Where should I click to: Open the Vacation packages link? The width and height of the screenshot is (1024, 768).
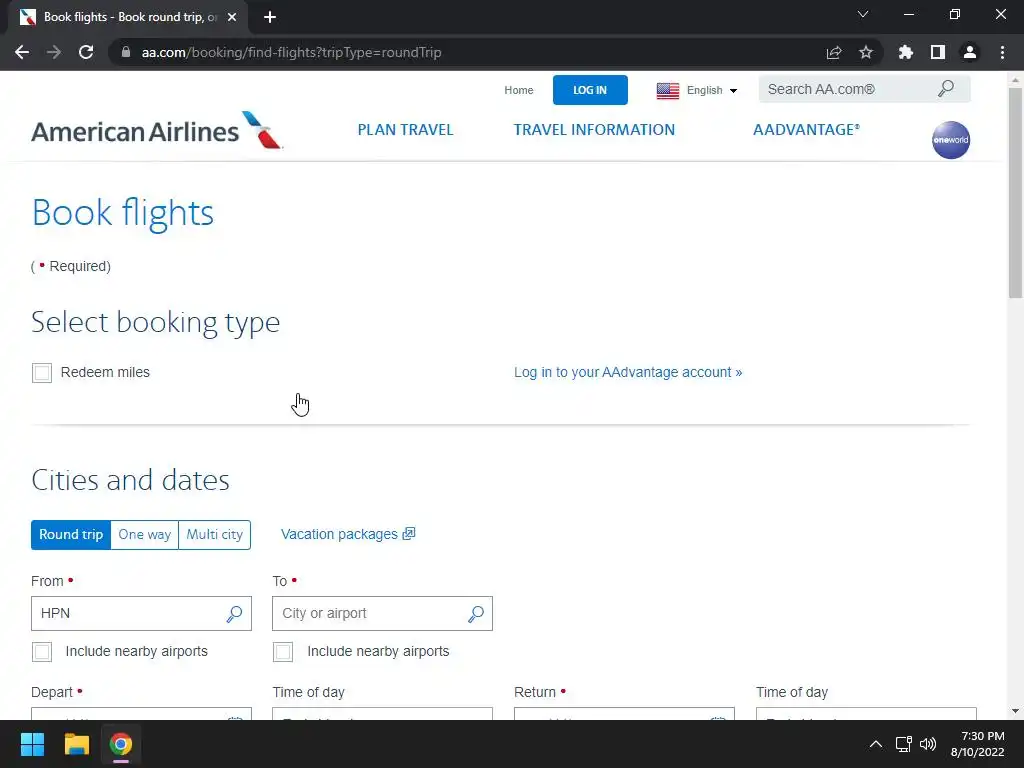coord(347,534)
